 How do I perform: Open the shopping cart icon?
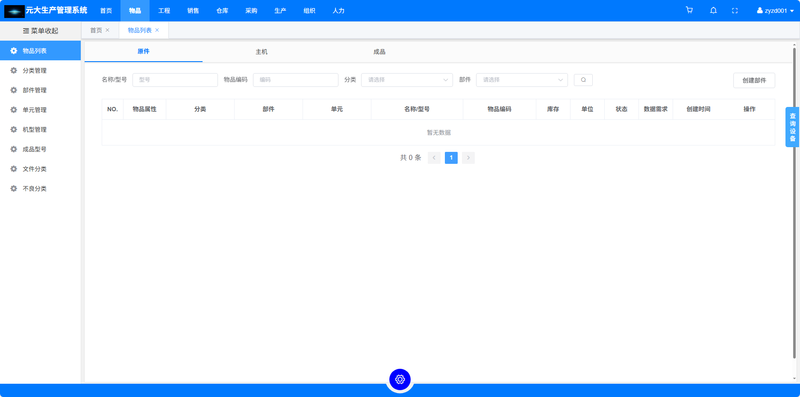coord(689,10)
